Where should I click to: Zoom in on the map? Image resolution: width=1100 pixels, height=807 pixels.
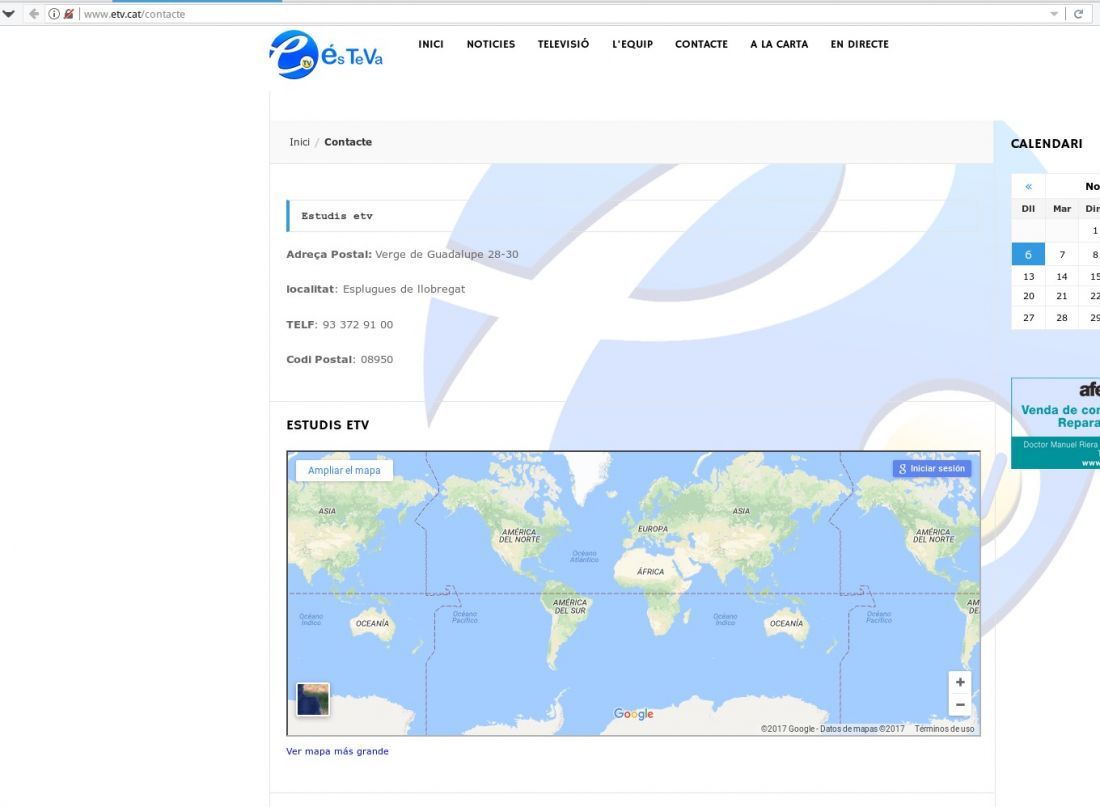[x=960, y=682]
